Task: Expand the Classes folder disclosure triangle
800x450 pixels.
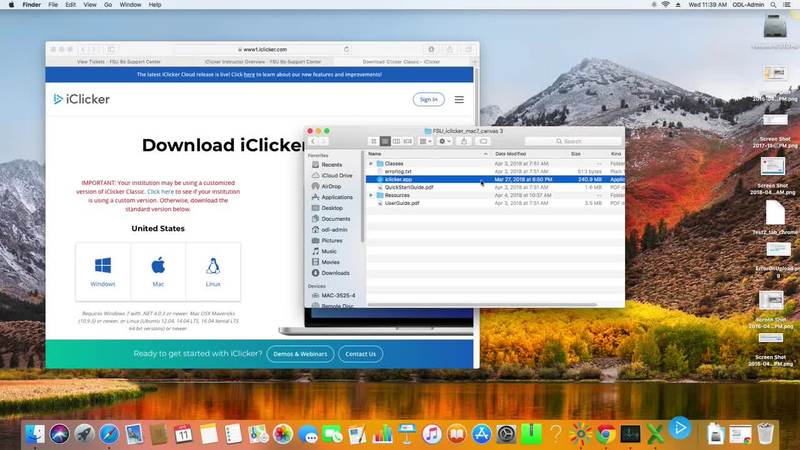Action: [x=371, y=164]
